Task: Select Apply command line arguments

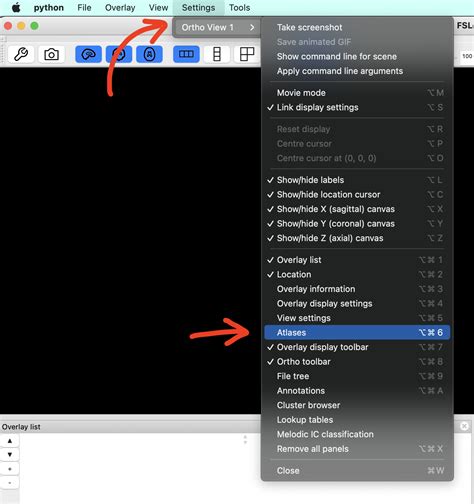Action: (x=357, y=71)
